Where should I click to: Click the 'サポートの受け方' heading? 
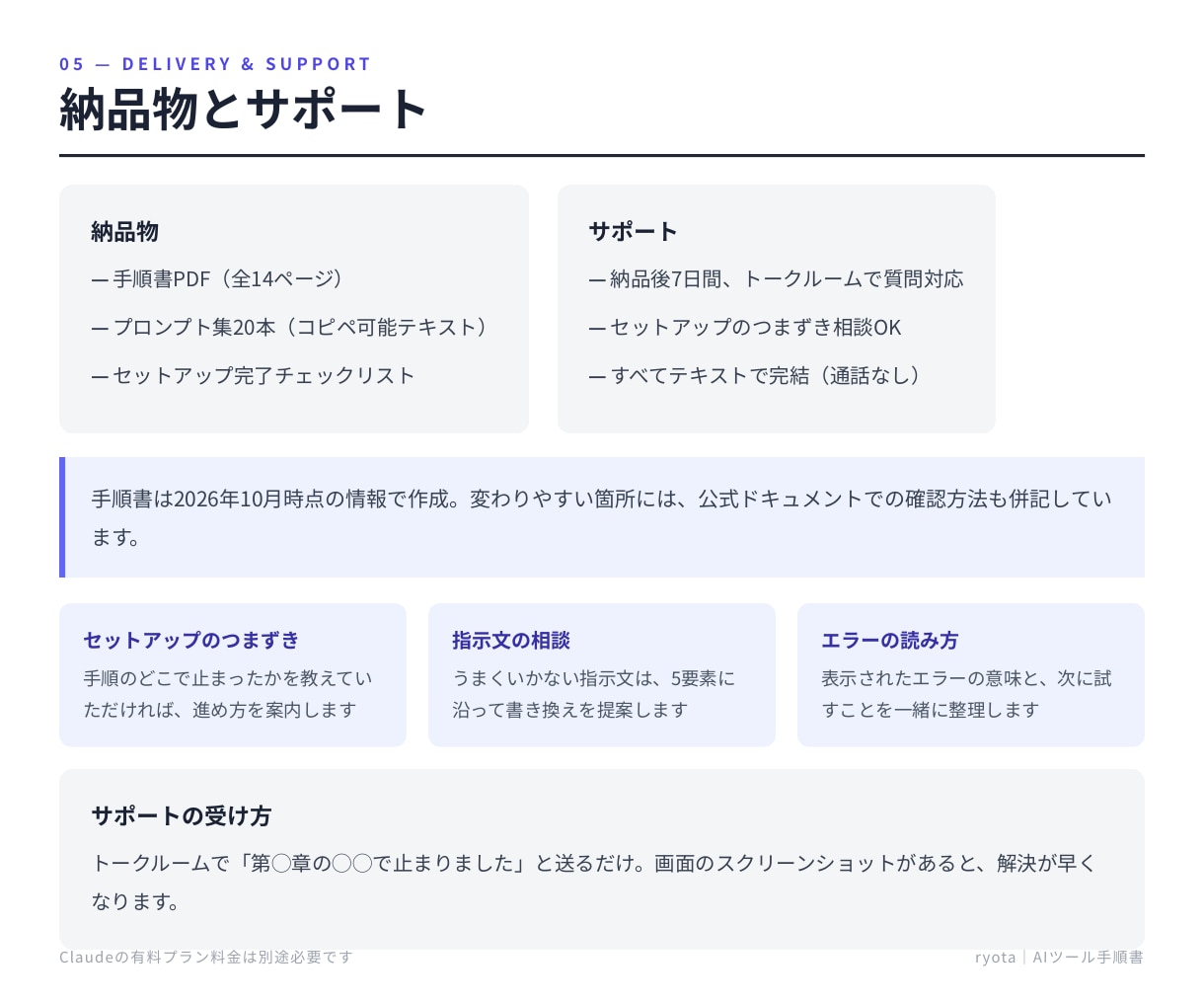(181, 816)
